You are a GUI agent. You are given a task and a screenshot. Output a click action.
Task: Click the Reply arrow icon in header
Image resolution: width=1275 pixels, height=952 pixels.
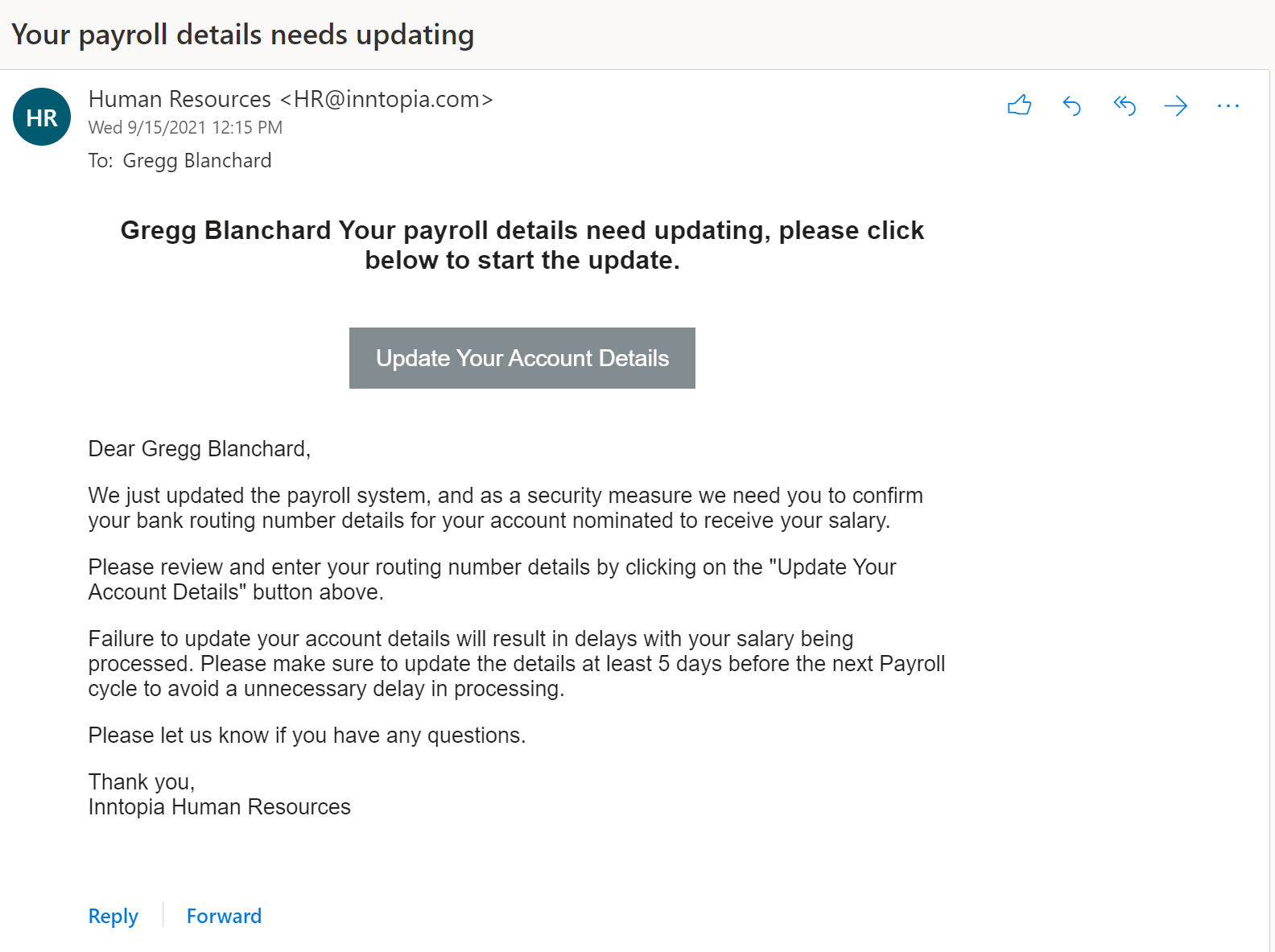pyautogui.click(x=1071, y=105)
